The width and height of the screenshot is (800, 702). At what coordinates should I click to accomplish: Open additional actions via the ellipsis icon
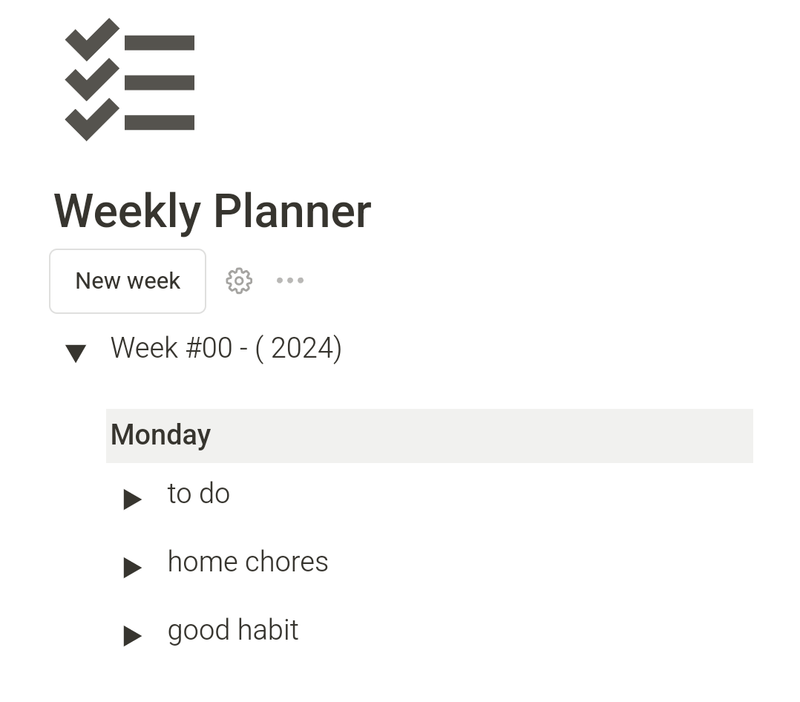pos(290,281)
